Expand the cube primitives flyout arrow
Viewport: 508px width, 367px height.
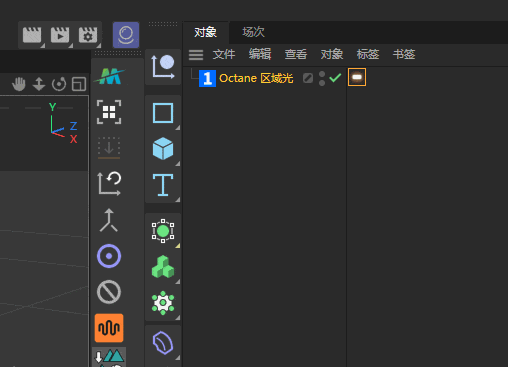pos(178,164)
